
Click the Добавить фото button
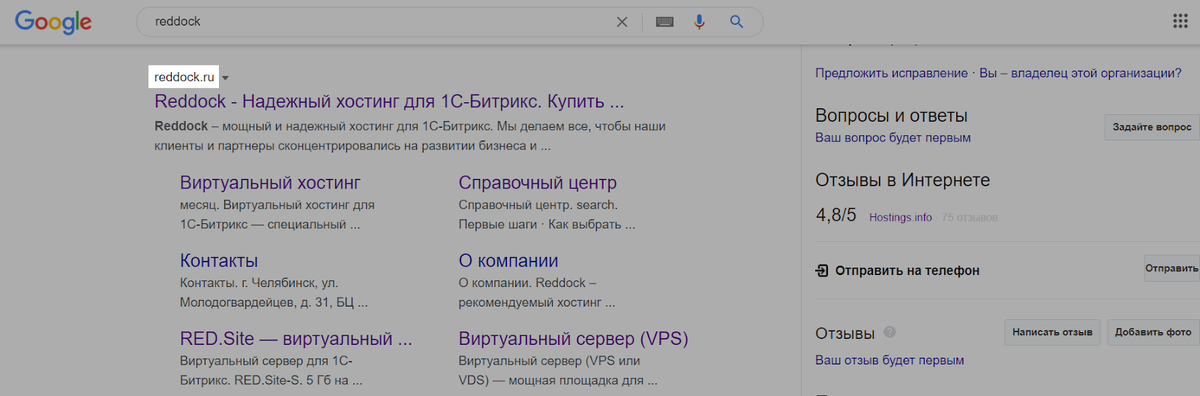point(1153,333)
